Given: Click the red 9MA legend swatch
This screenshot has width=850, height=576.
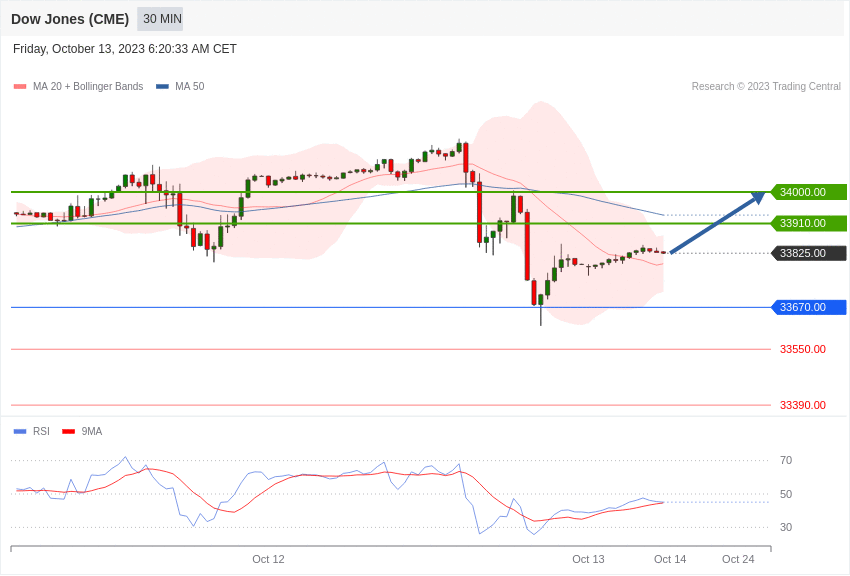Looking at the screenshot, I should point(68,432).
